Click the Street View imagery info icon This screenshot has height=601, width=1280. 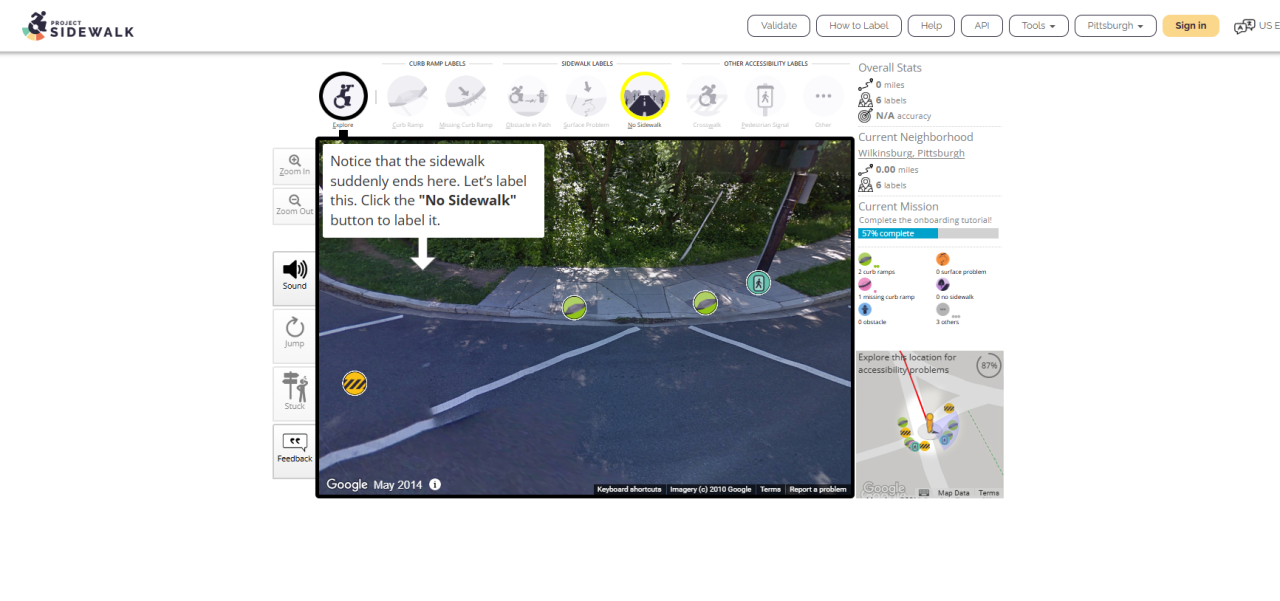click(x=435, y=484)
